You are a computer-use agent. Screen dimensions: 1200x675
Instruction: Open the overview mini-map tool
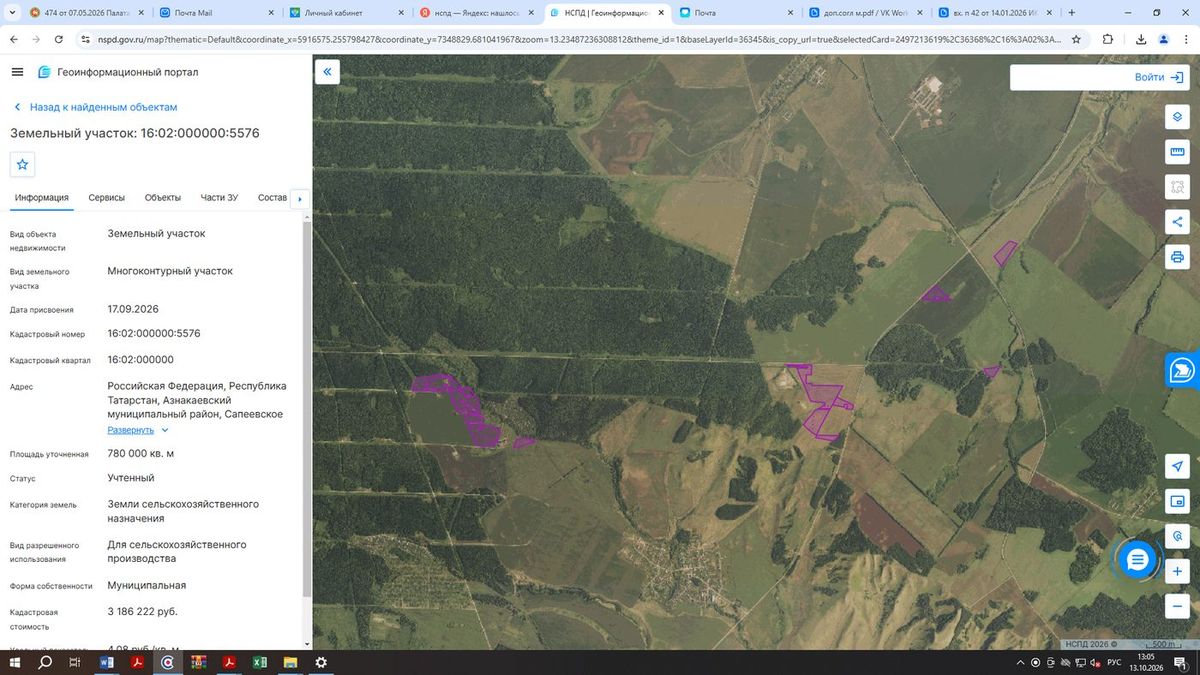(x=1177, y=501)
